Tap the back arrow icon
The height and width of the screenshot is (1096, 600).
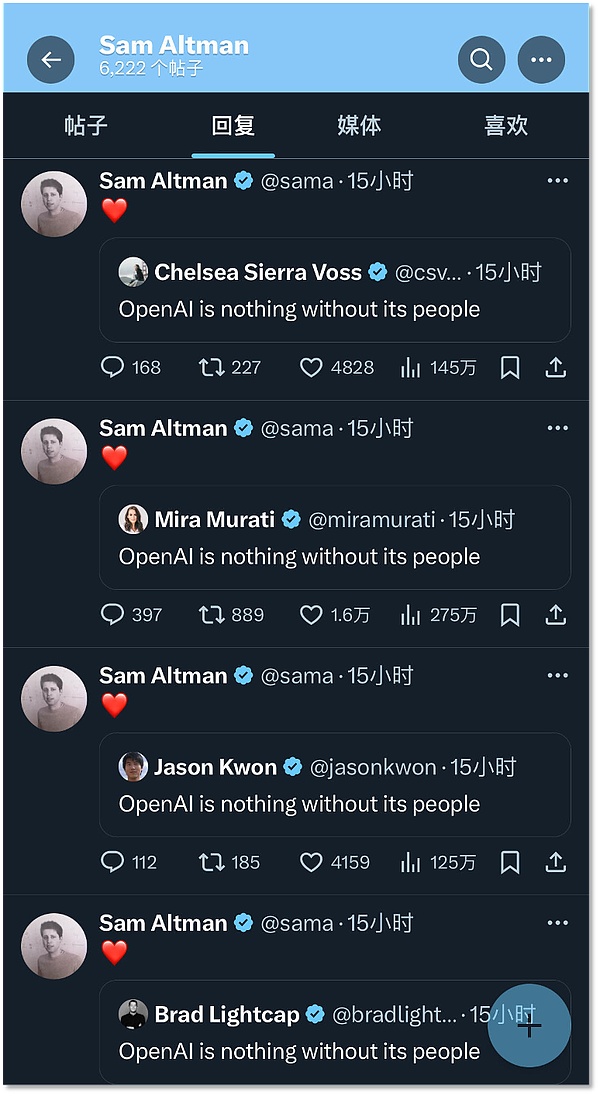[x=51, y=60]
